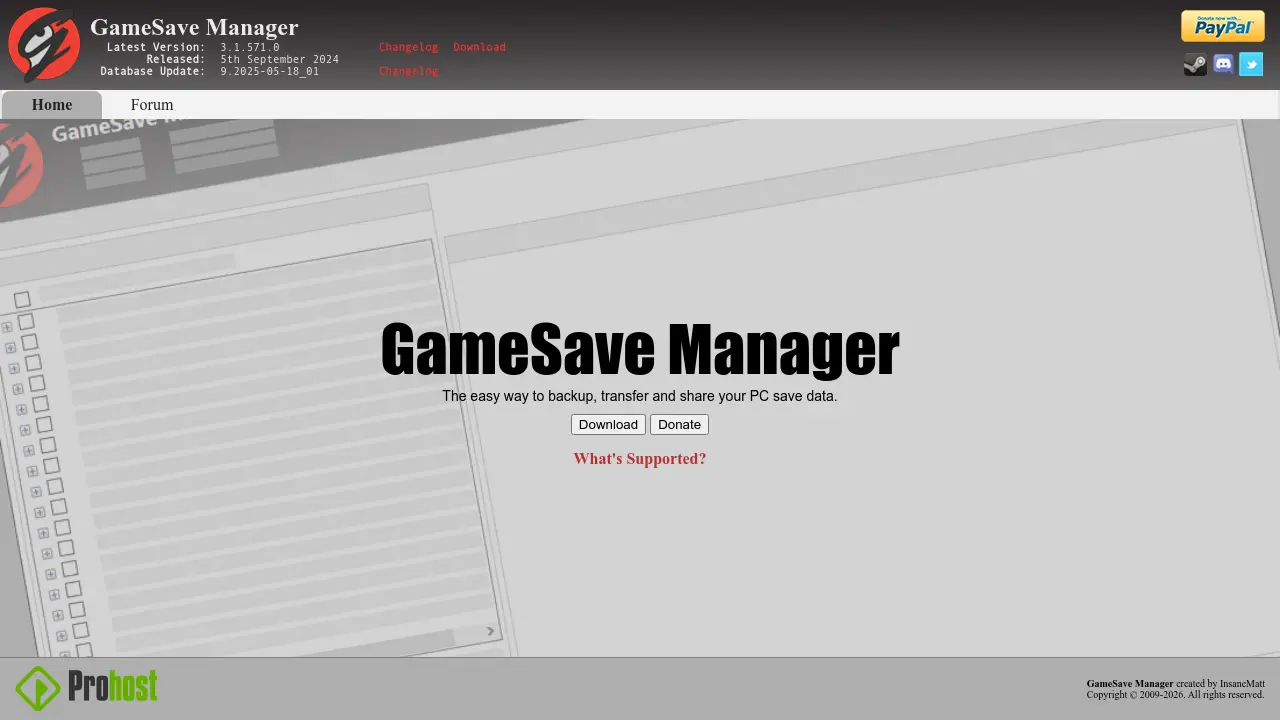Click the header Download link
The image size is (1280, 720).
(x=479, y=47)
